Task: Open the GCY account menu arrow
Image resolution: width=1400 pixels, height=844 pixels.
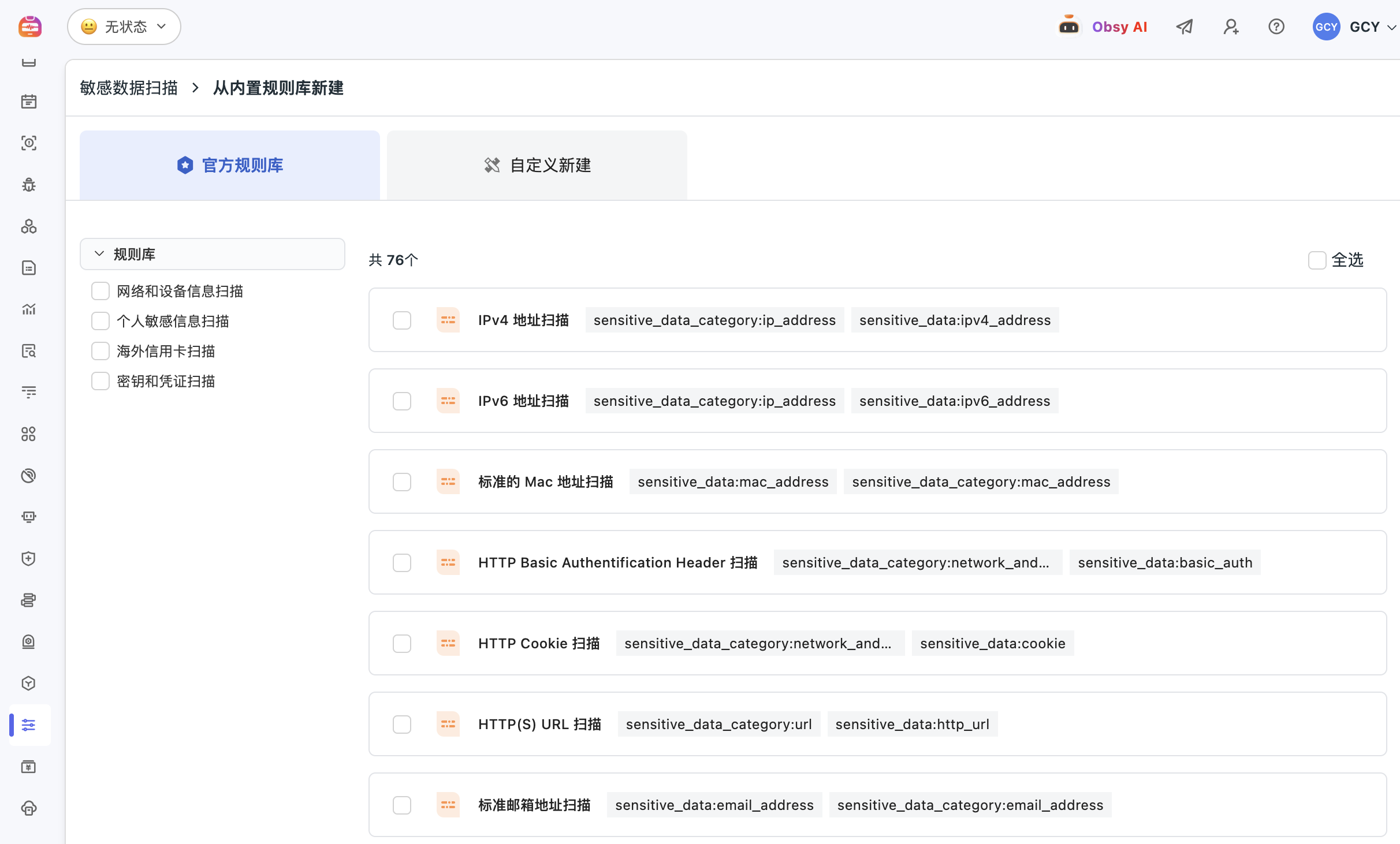Action: tap(1392, 28)
